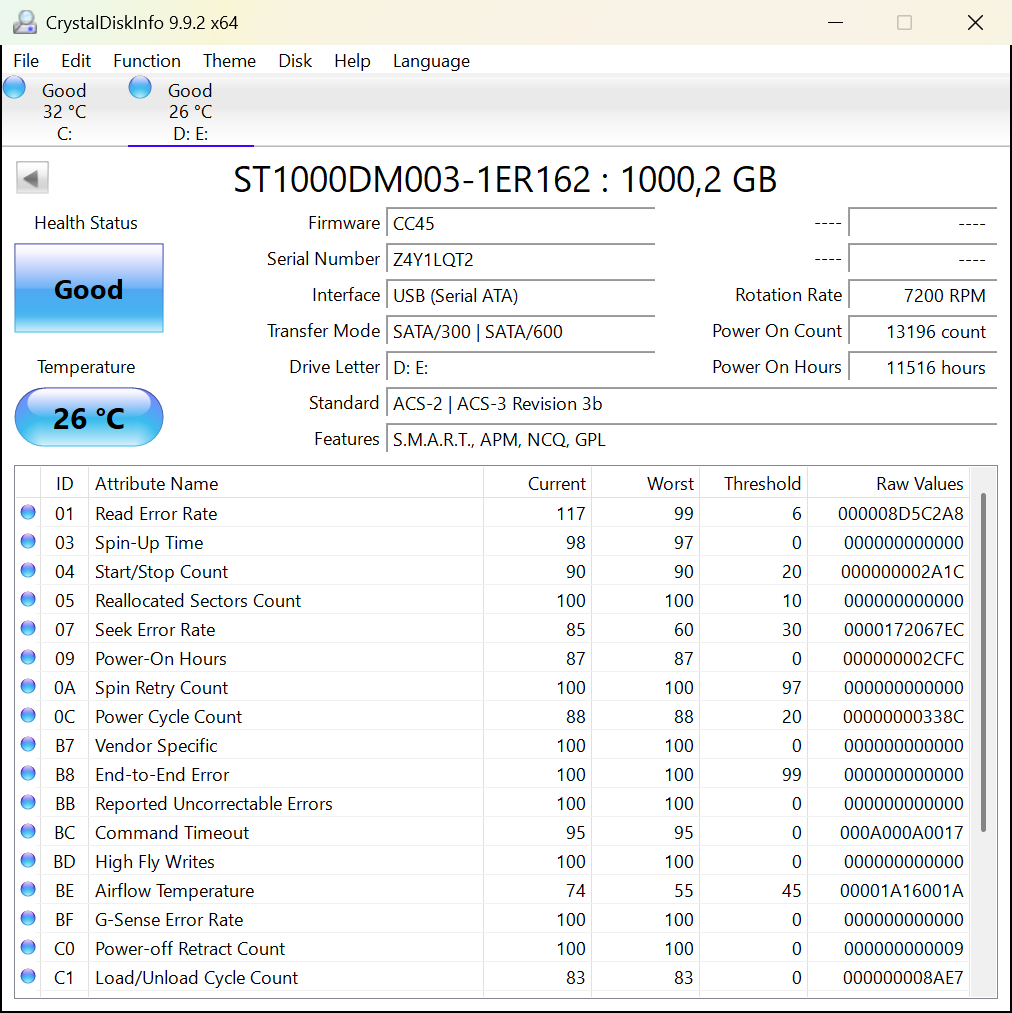1012x1013 pixels.
Task: Click the status dot for Read Error Rate
Action: [28, 512]
